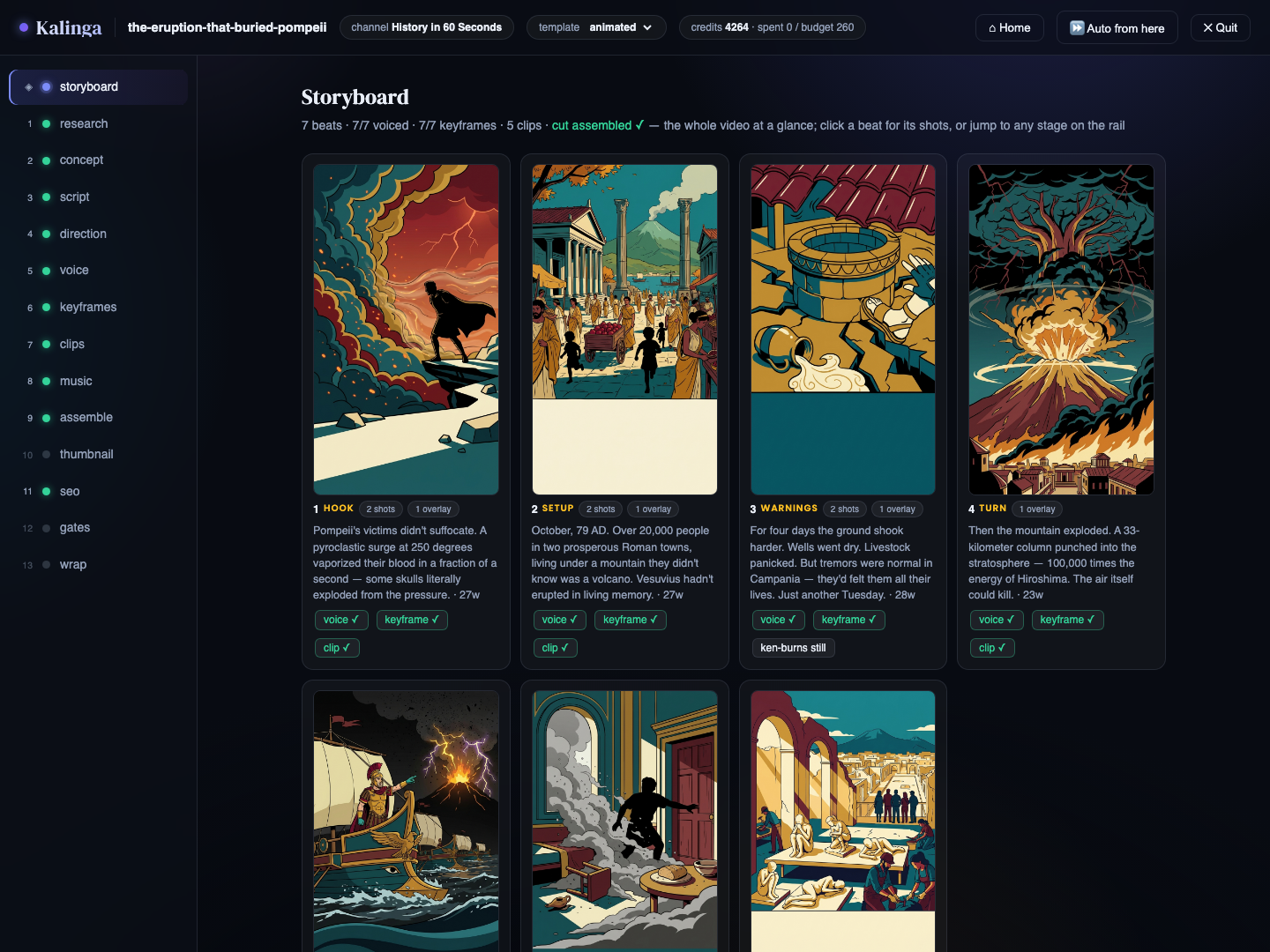Open the Roman ship beat thumbnail
Image resolution: width=1270 pixels, height=952 pixels.
pyautogui.click(x=406, y=821)
